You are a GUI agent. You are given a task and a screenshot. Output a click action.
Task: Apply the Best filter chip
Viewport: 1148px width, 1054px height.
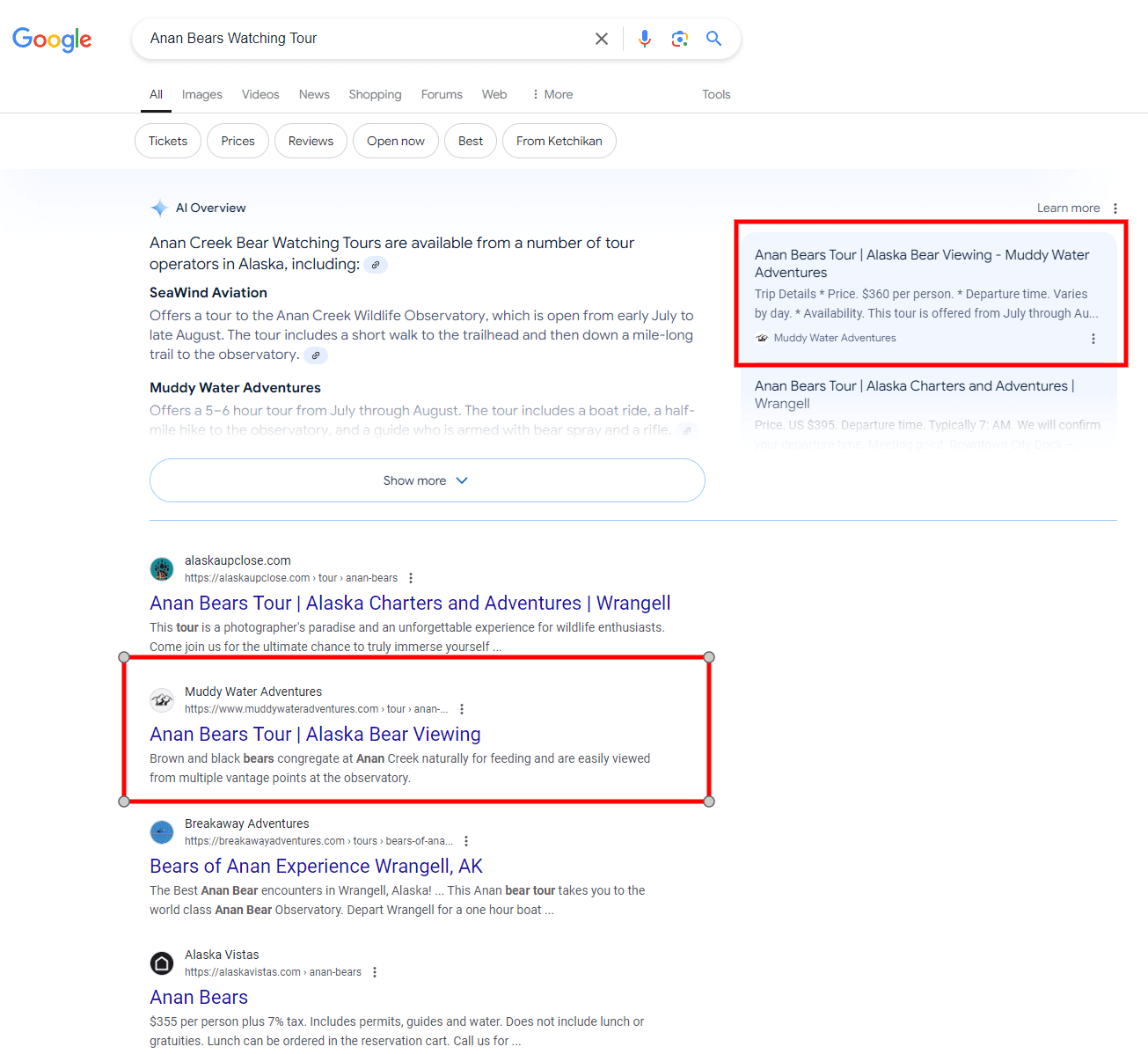point(471,141)
